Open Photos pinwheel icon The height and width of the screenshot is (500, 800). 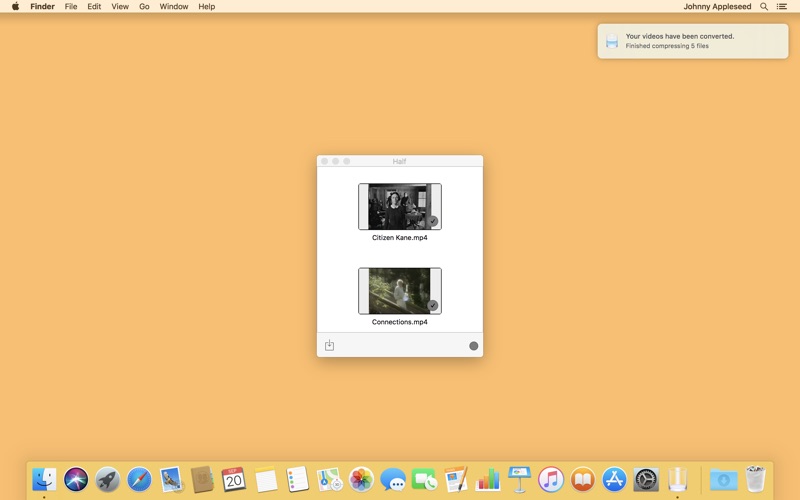coord(361,480)
